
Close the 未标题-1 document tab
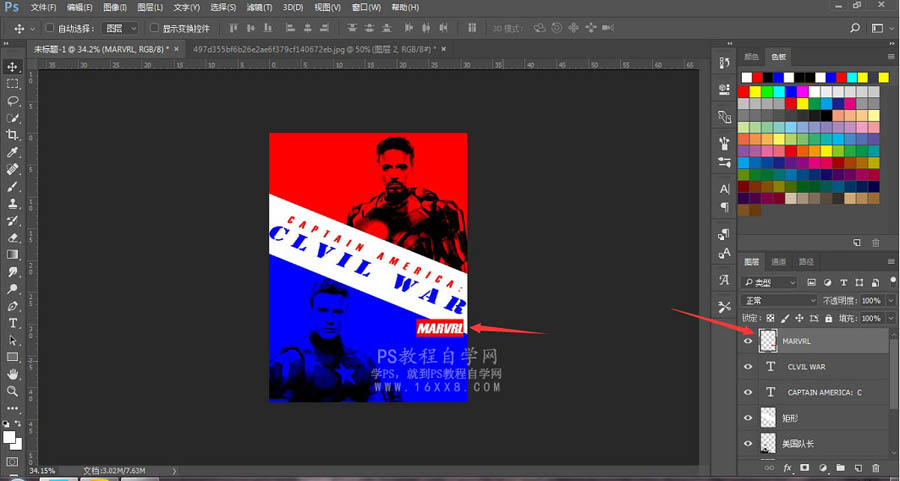[x=176, y=49]
